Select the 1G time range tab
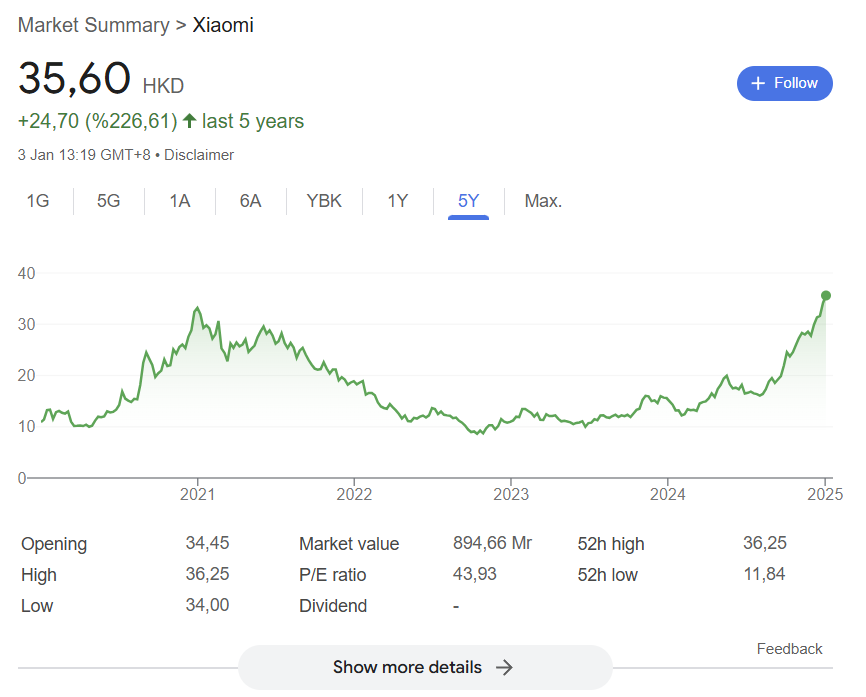The width and height of the screenshot is (866, 697). [38, 200]
